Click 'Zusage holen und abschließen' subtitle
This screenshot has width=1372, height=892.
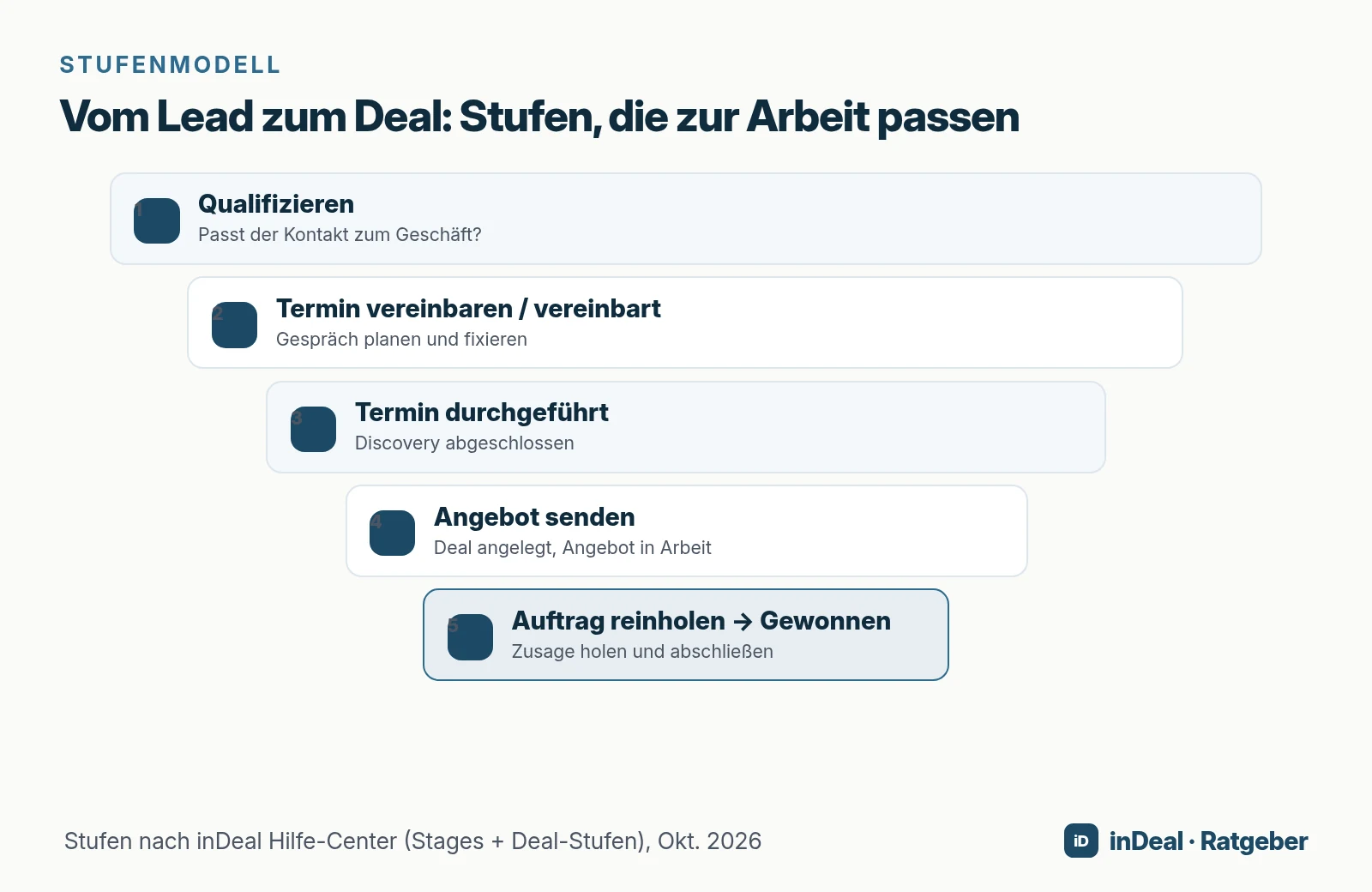(x=642, y=652)
